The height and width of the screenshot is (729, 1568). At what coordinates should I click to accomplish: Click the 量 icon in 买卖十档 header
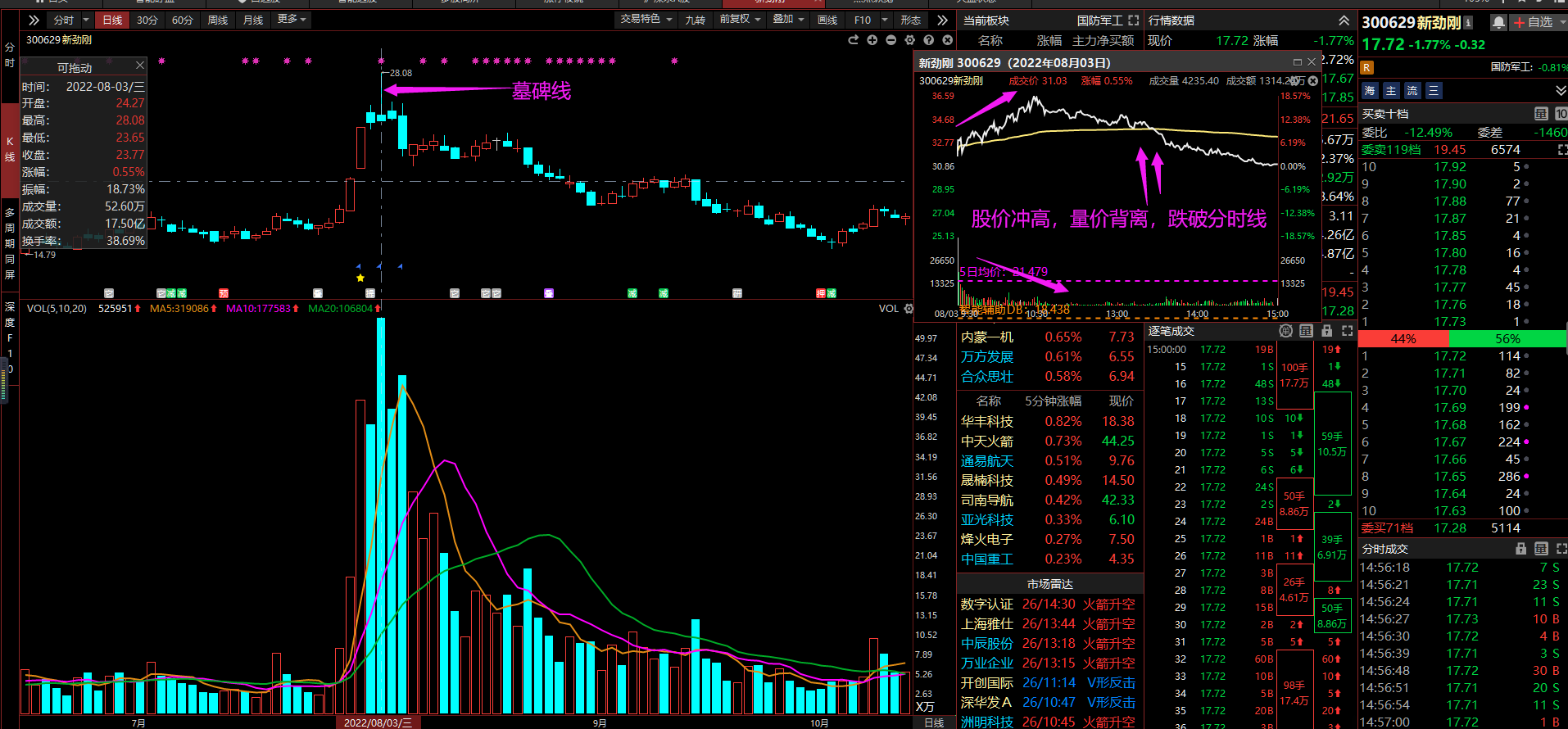1541,114
